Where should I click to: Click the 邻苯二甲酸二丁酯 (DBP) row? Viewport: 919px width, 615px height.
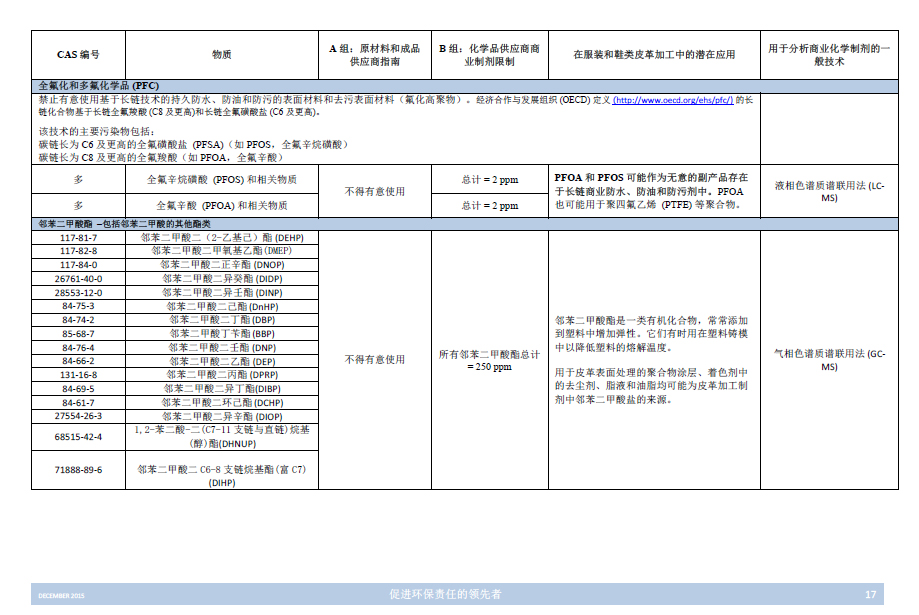tap(221, 320)
